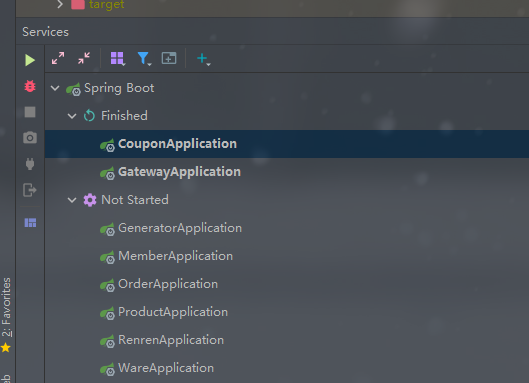Click the Not Started purple gear icon
Viewport: 529px width, 383px height.
(x=90, y=200)
